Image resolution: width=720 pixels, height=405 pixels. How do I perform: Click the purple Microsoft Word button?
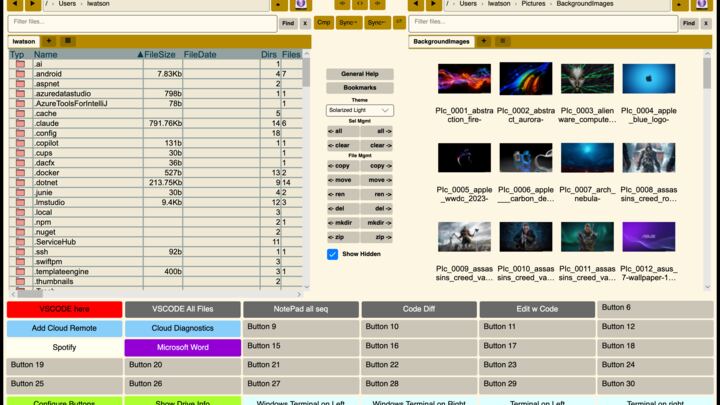[183, 348]
